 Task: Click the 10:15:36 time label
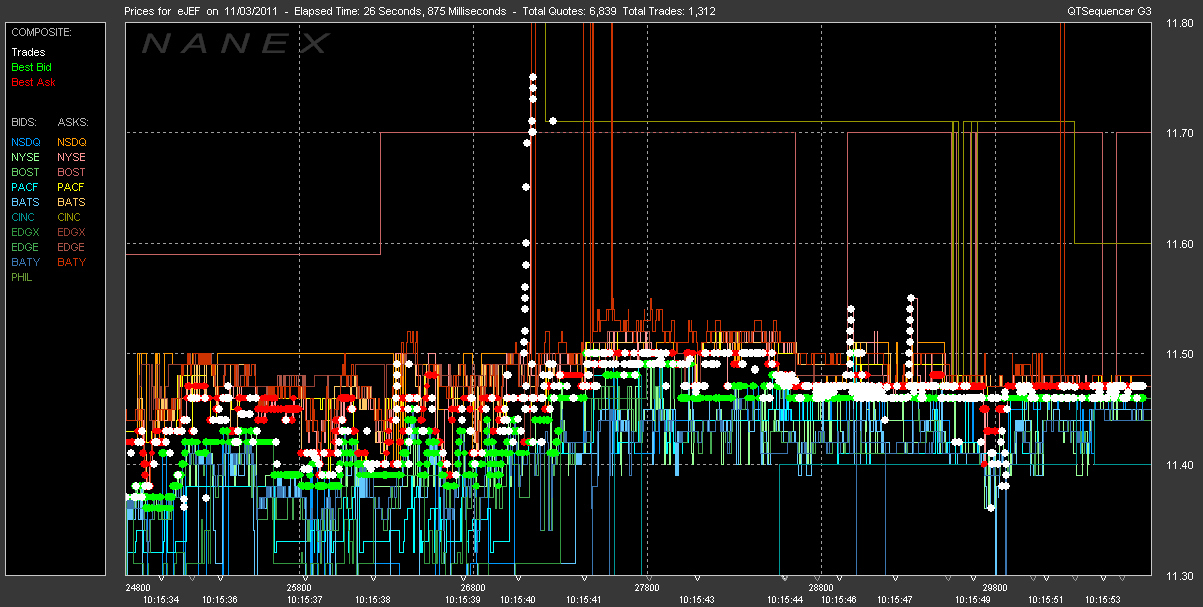pos(219,600)
